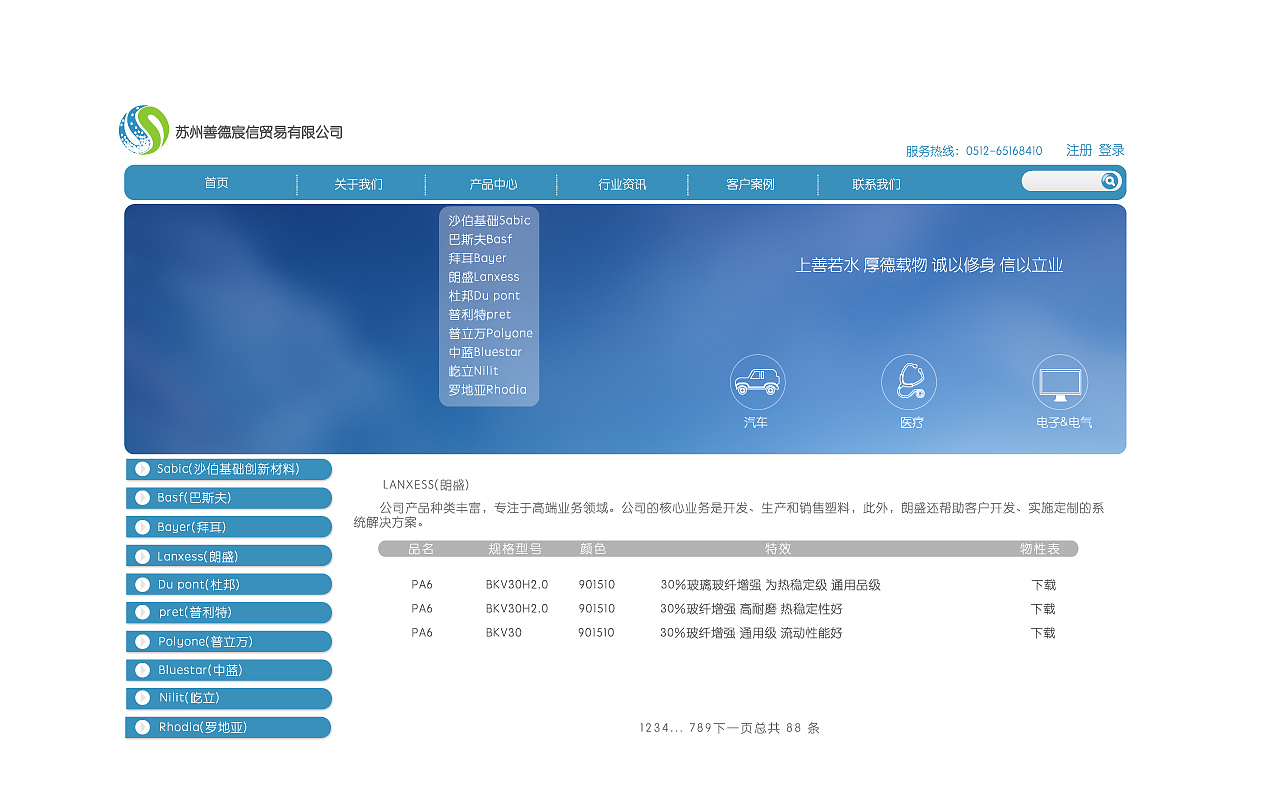Choose 罗地亚Rhodia in the dropdown menu
Image resolution: width=1280 pixels, height=800 pixels.
[487, 390]
